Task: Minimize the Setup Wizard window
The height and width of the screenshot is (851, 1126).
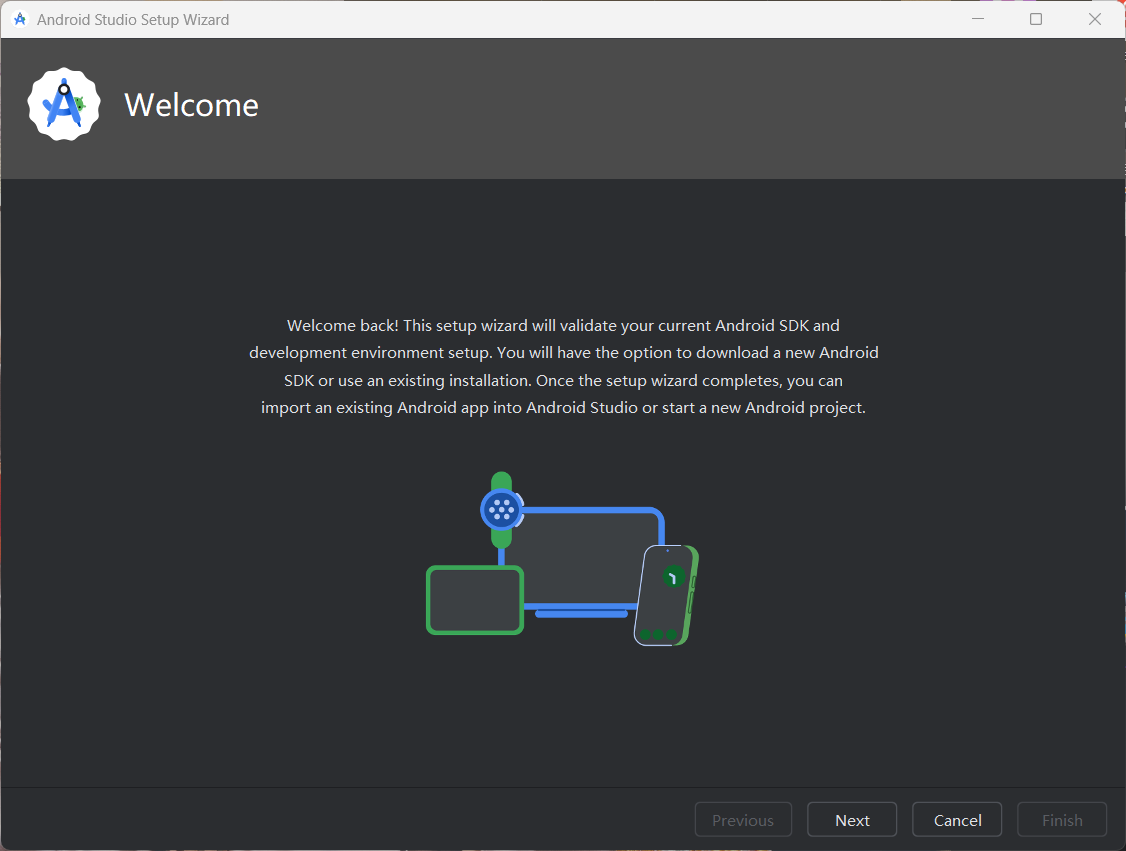Action: pos(977,19)
